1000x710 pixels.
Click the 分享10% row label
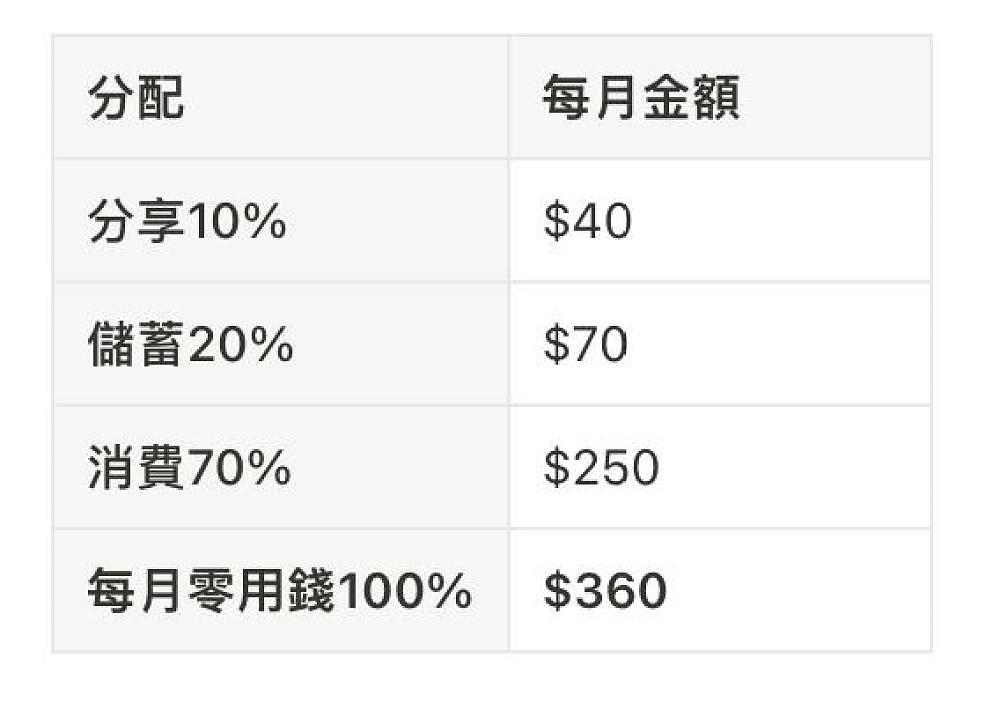[x=187, y=222]
